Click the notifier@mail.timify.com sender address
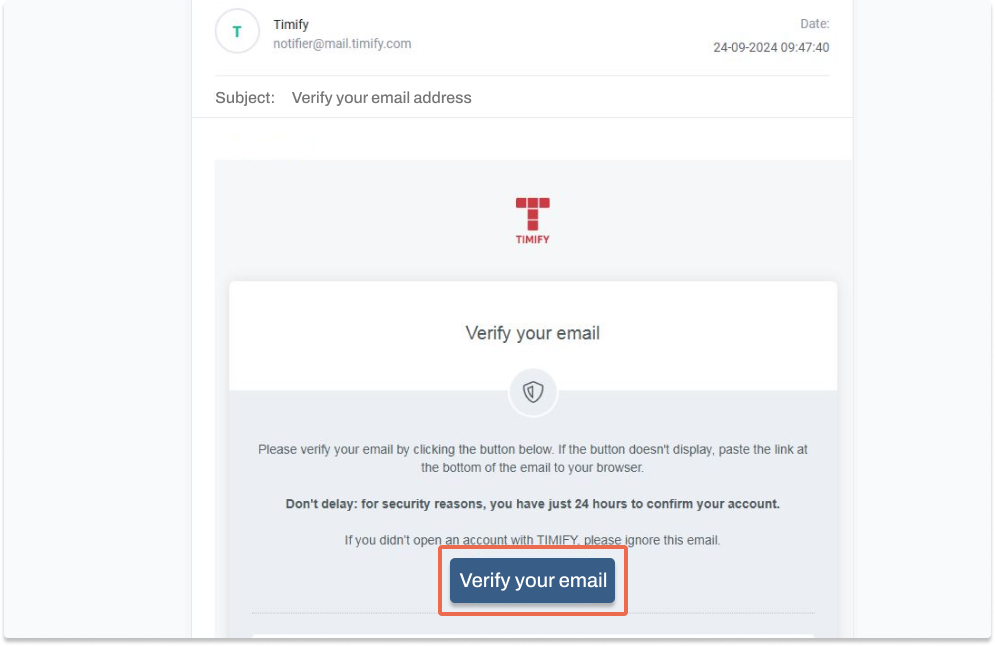995x646 pixels. 342,44
